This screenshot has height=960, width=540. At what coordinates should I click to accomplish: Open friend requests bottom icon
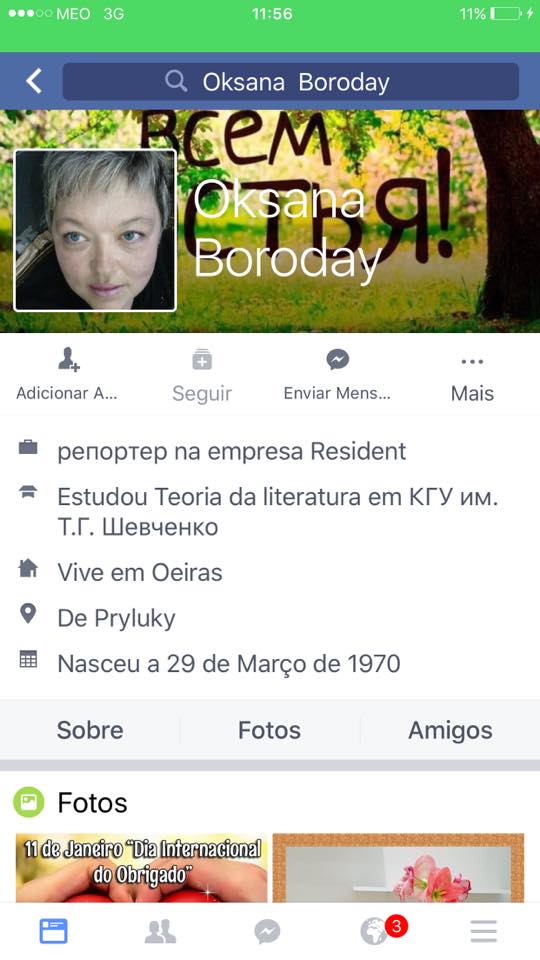(x=160, y=932)
